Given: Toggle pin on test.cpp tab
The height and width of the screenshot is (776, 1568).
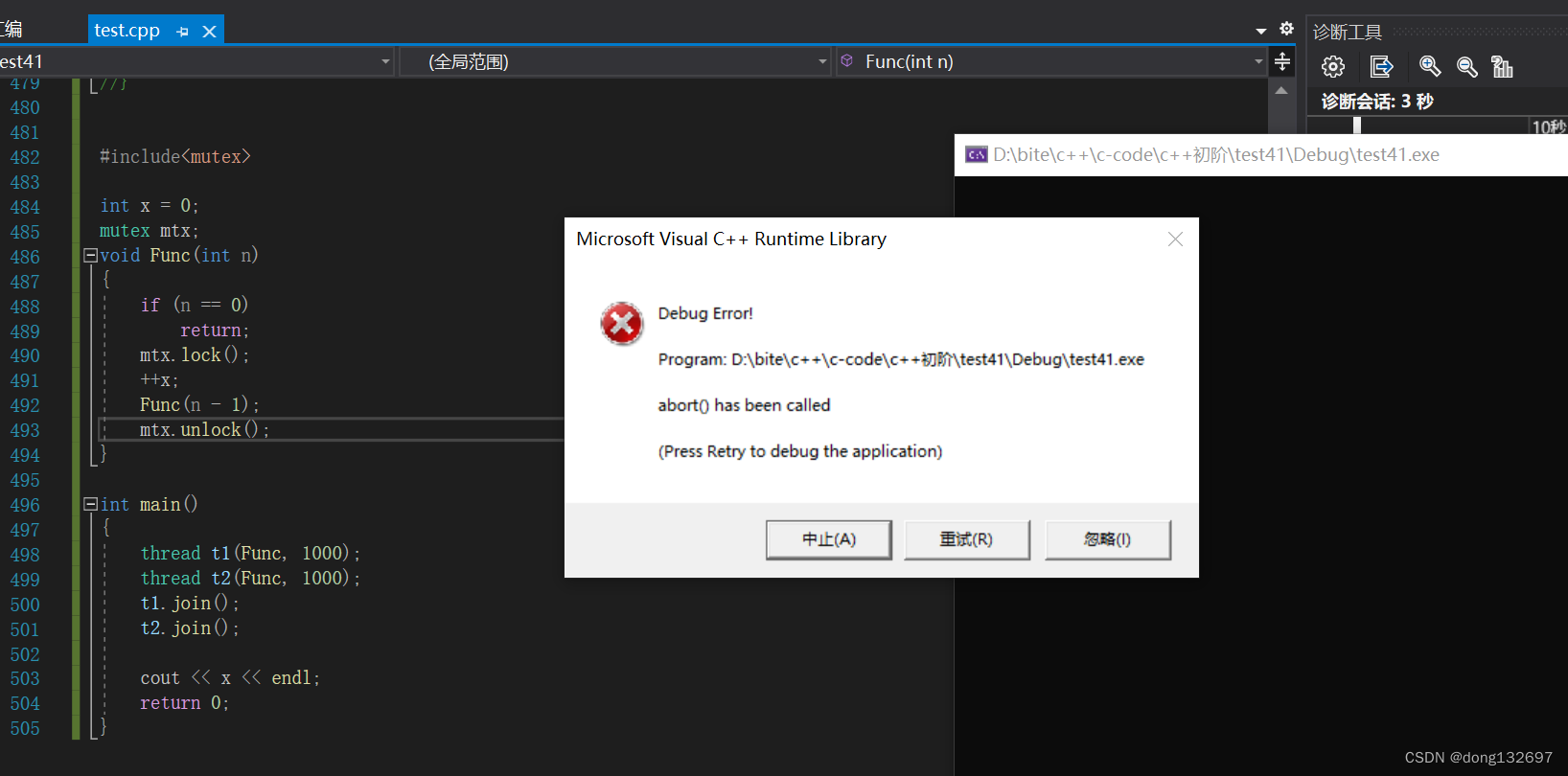Looking at the screenshot, I should tap(182, 32).
